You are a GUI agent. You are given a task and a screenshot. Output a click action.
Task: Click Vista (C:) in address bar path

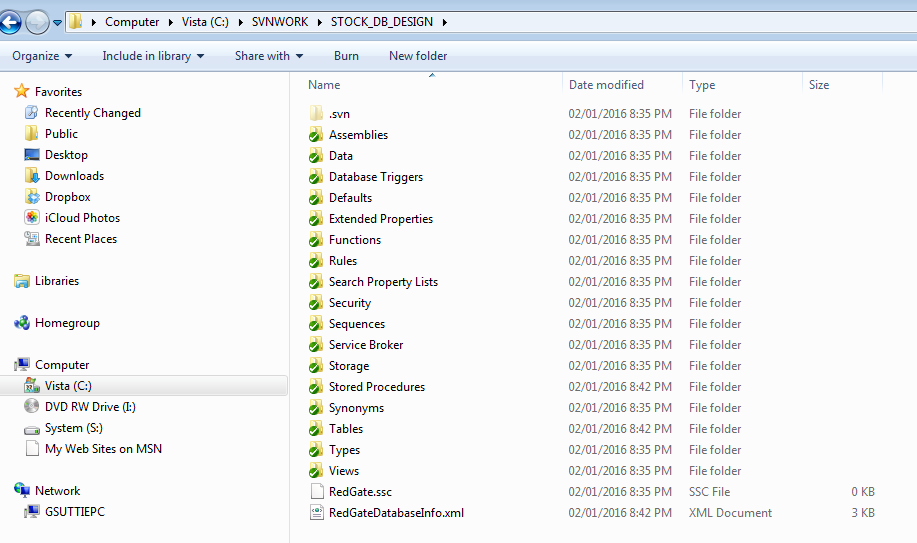208,21
